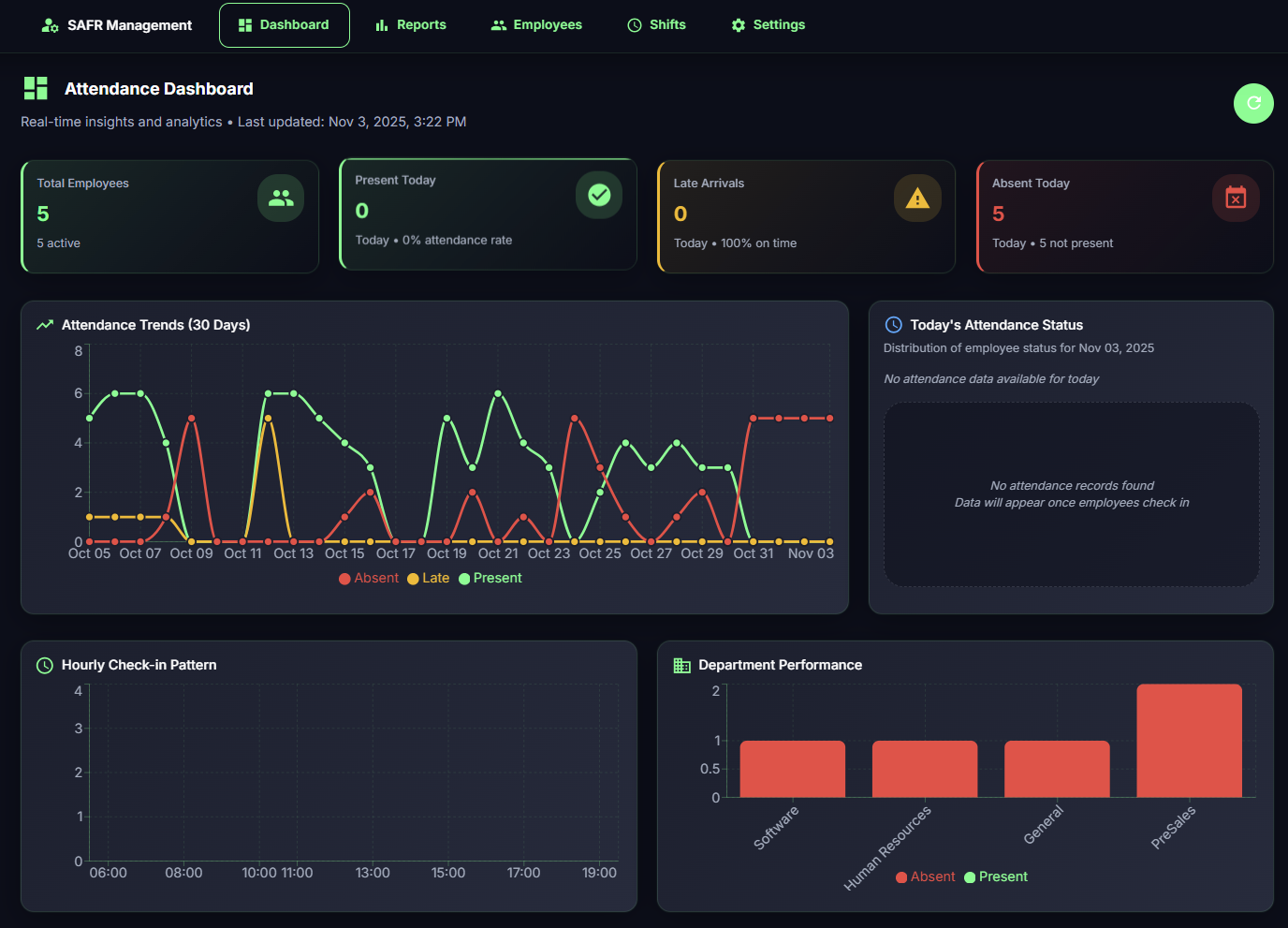The image size is (1288, 928).
Task: Toggle Absent series in Attendance Trends legend
Action: (x=369, y=578)
